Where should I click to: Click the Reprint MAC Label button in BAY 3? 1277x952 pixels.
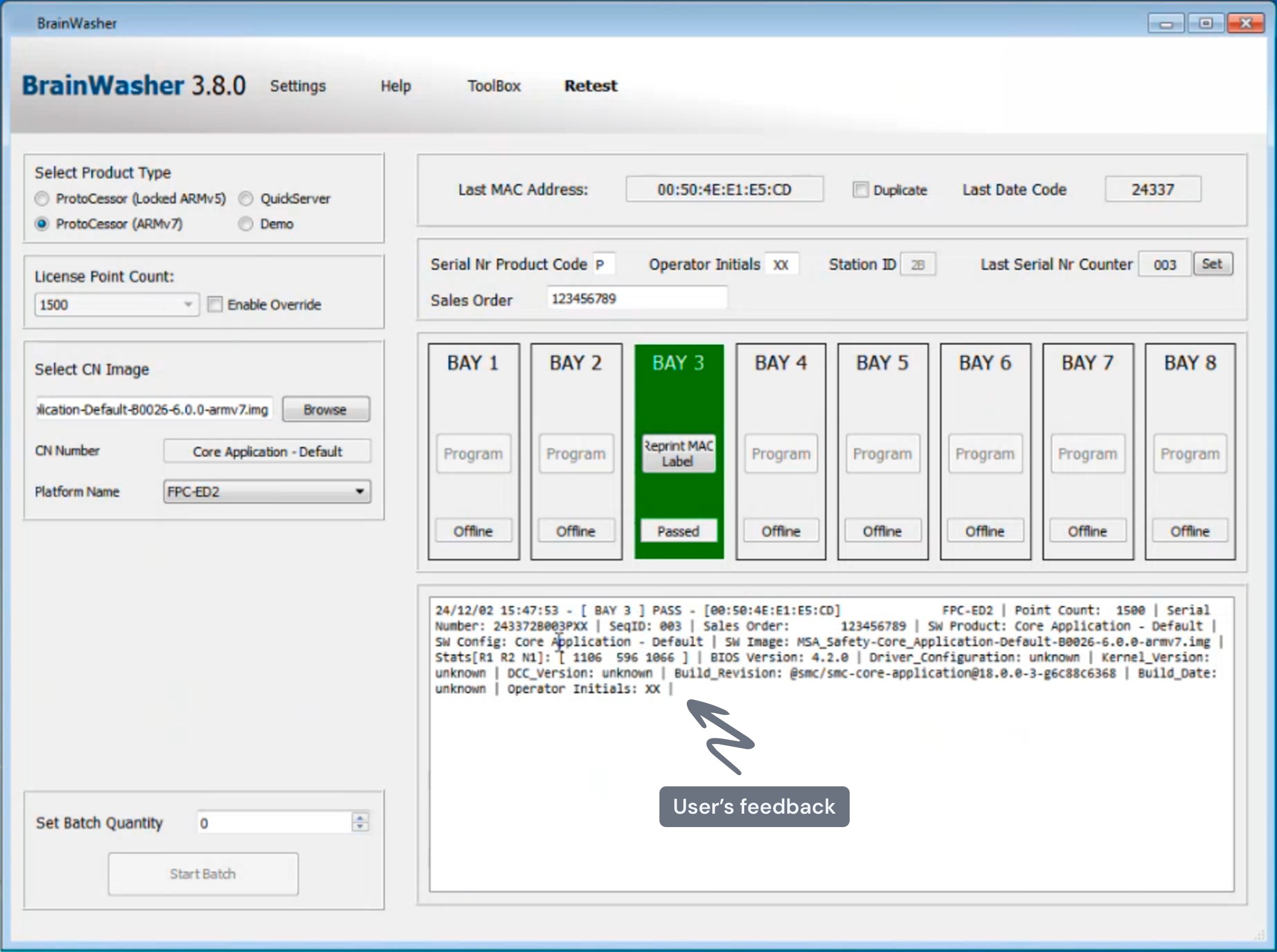(x=677, y=453)
